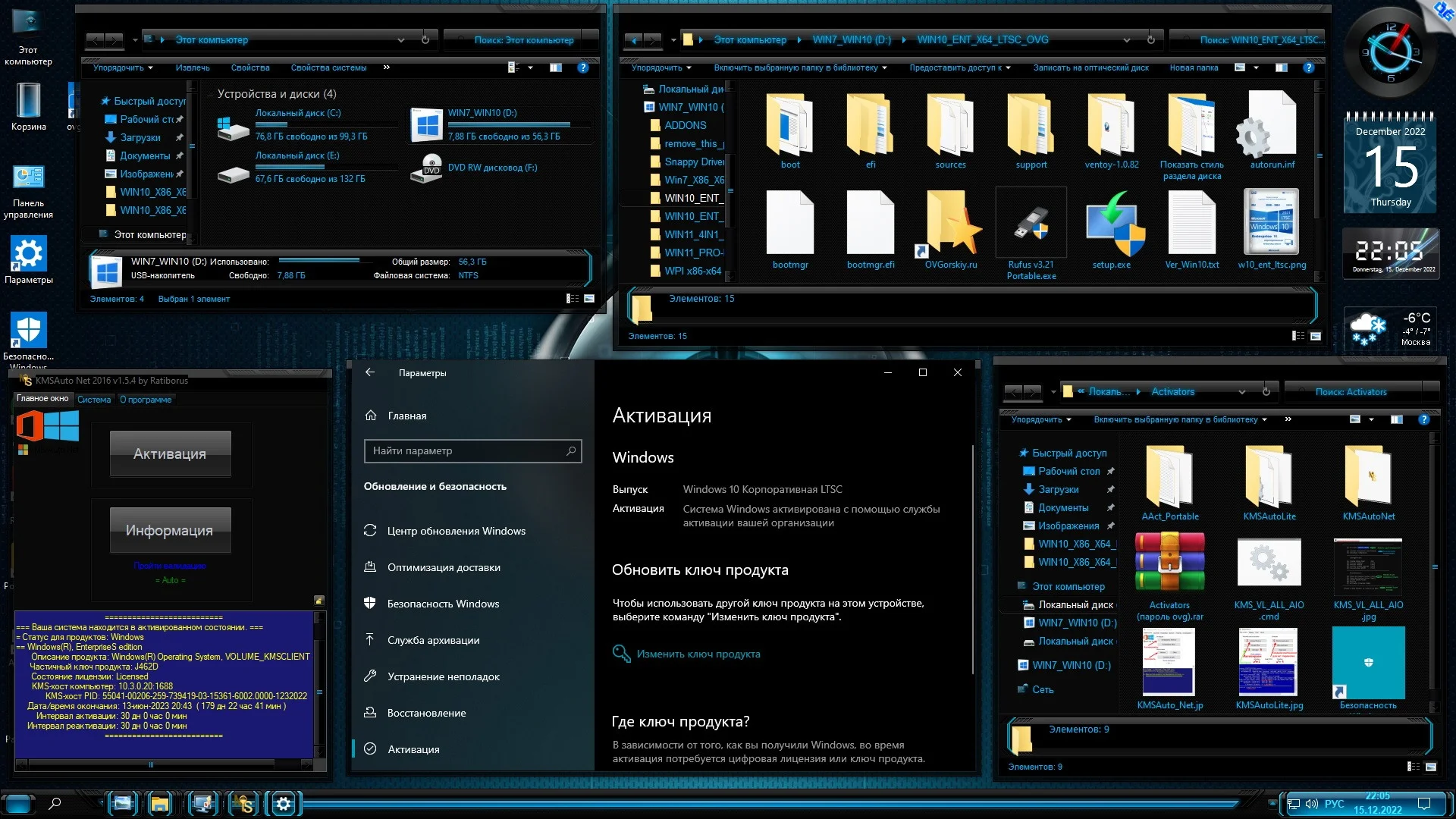Open KMSAutoNet folder

pos(1368,477)
